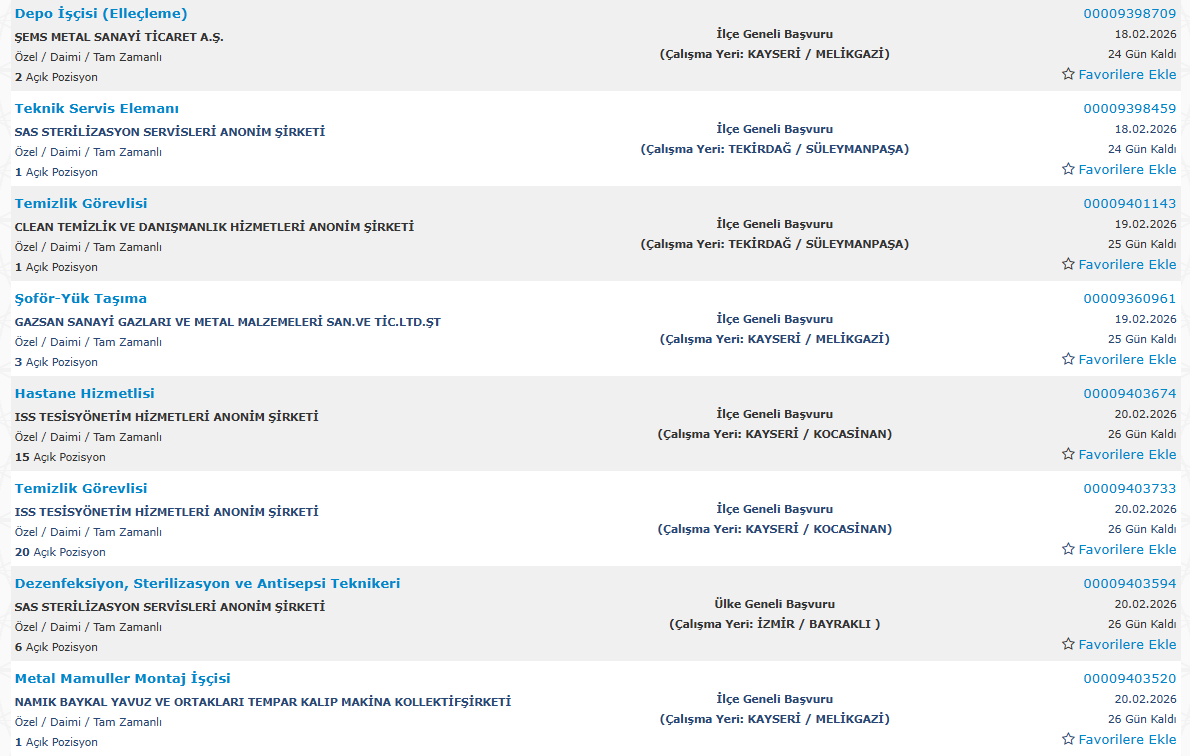Star the Metal Mamuller Montaj İşçisi job
1190x756 pixels.
click(x=1068, y=739)
